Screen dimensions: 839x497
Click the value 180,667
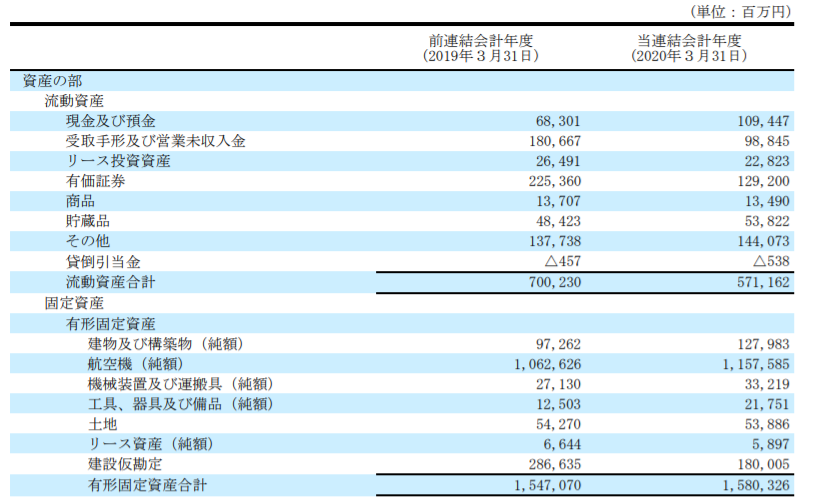[555, 141]
